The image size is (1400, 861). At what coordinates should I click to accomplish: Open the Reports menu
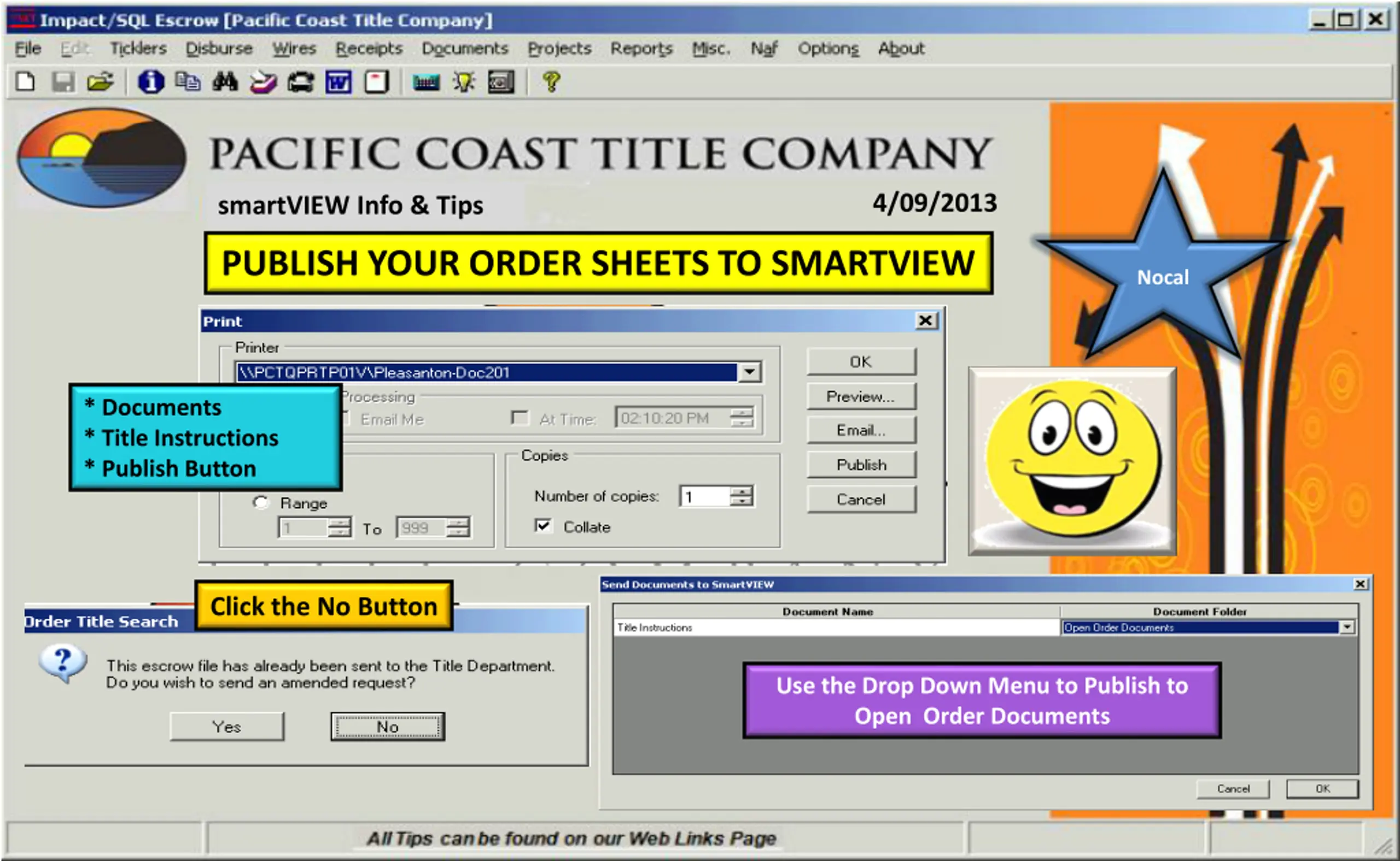click(x=641, y=49)
